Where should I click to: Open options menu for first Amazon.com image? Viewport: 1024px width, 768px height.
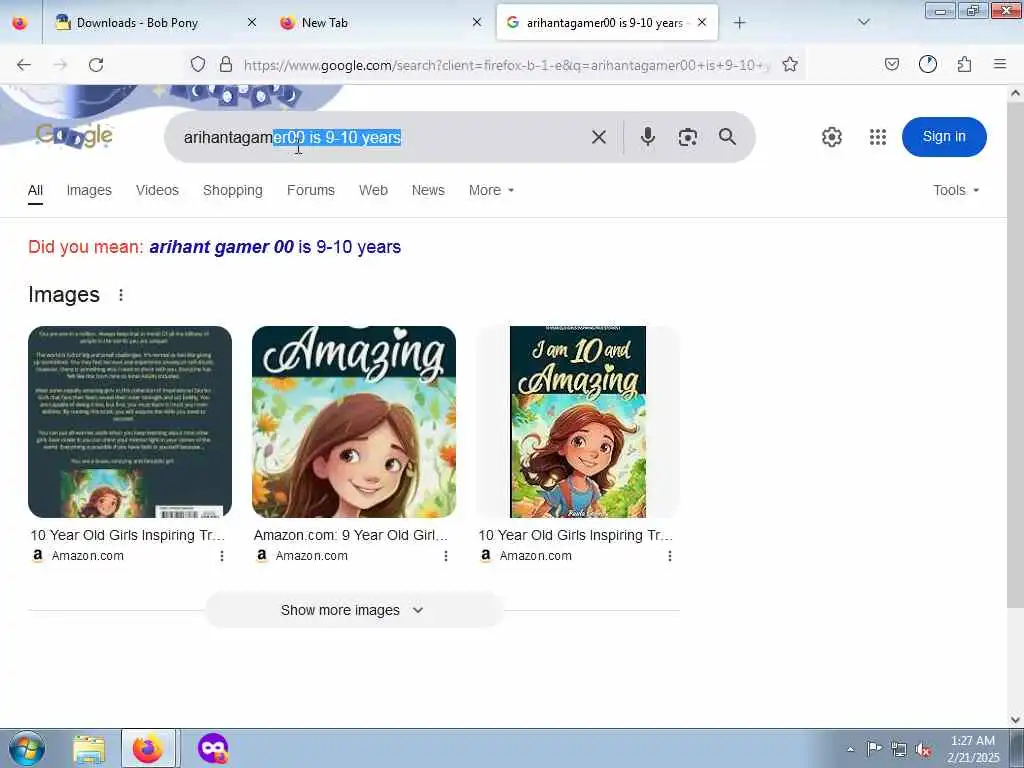(x=222, y=556)
